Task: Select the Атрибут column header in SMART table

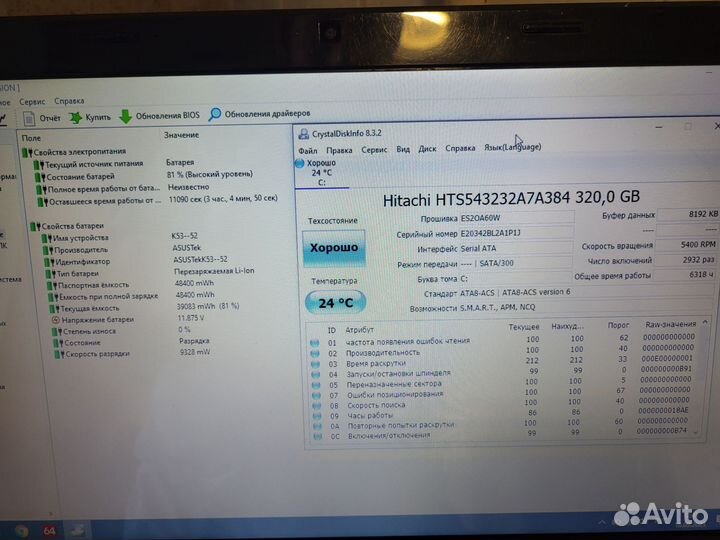Action: (360, 330)
